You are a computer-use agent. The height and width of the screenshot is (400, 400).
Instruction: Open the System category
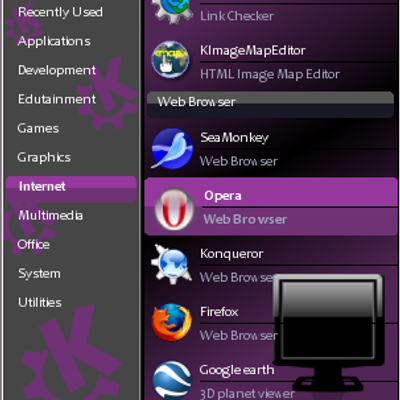click(39, 274)
